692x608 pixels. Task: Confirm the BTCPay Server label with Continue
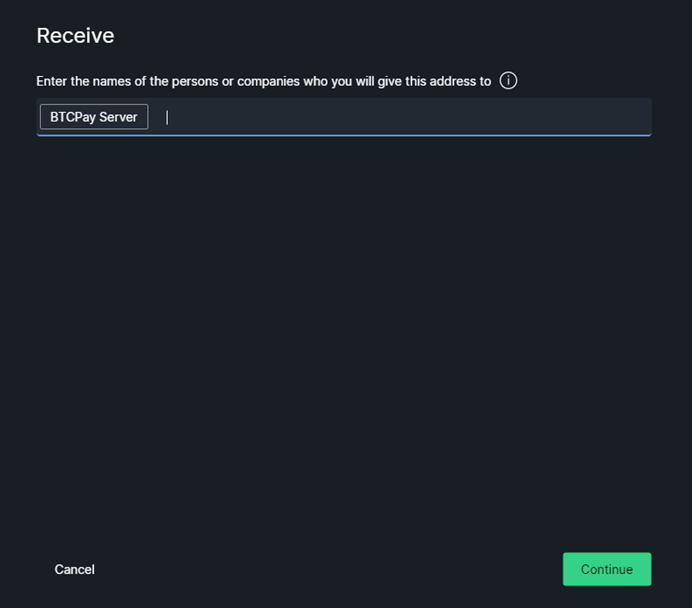[x=606, y=569]
